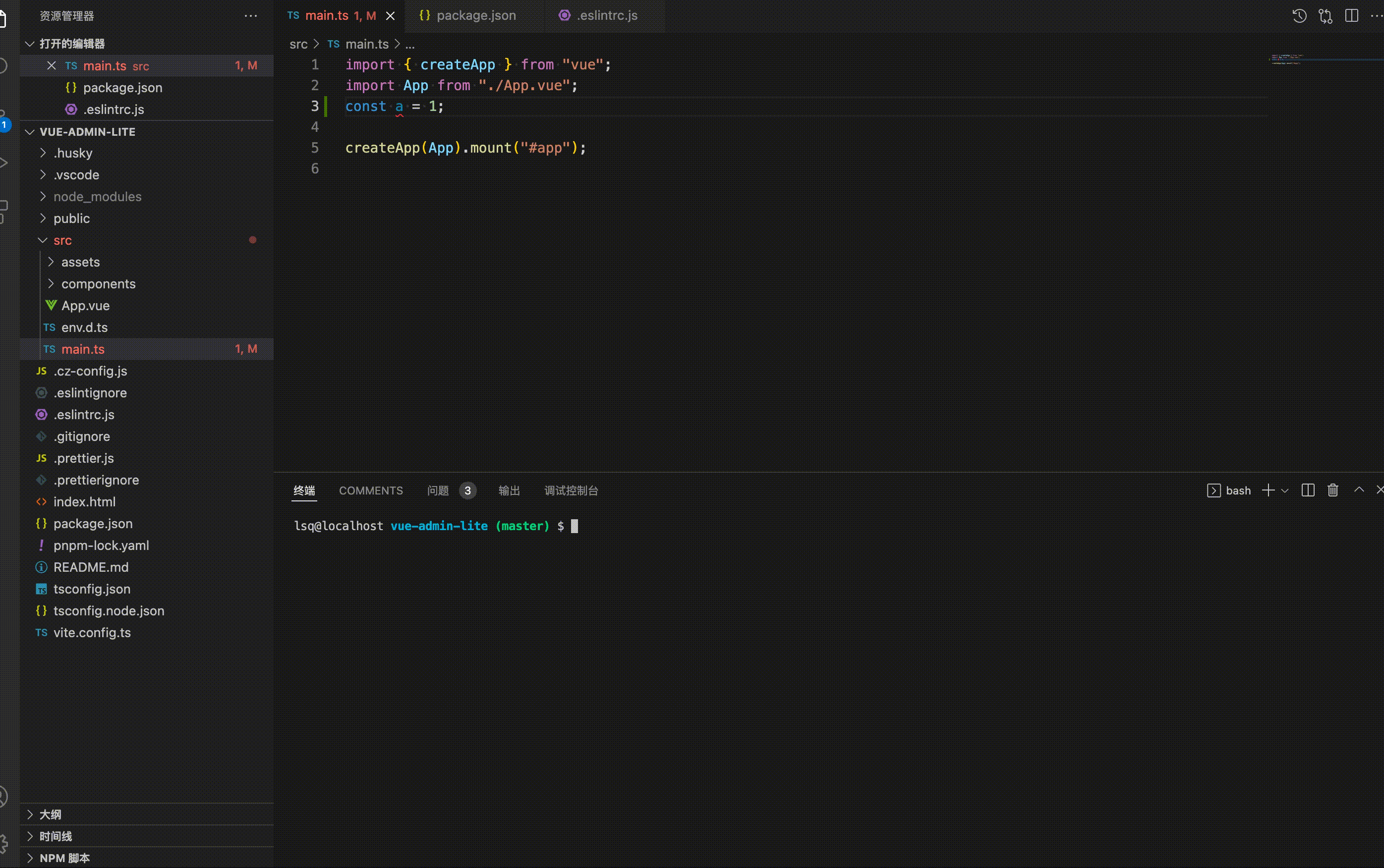Open tsconfig.json file
Screen dimensions: 1384x868
[147, 589]
